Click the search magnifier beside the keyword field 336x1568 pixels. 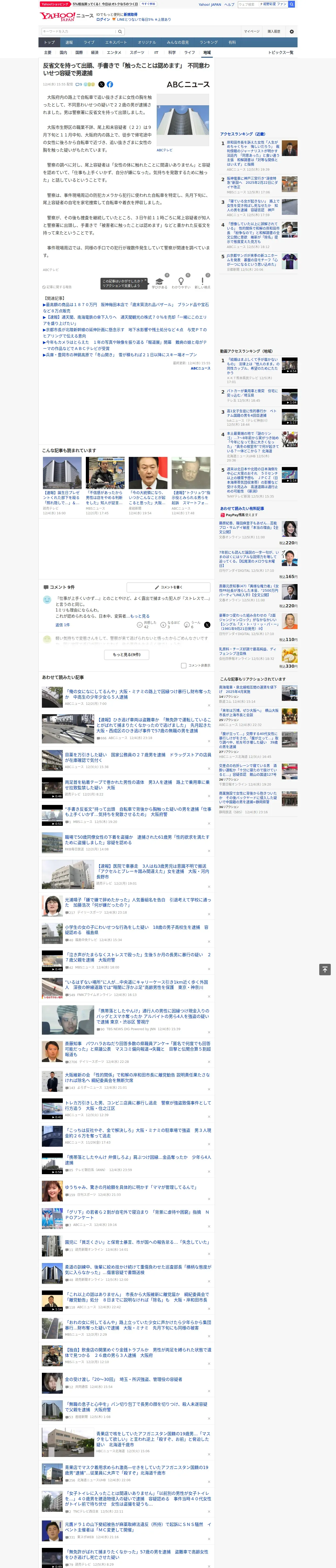pos(120,32)
